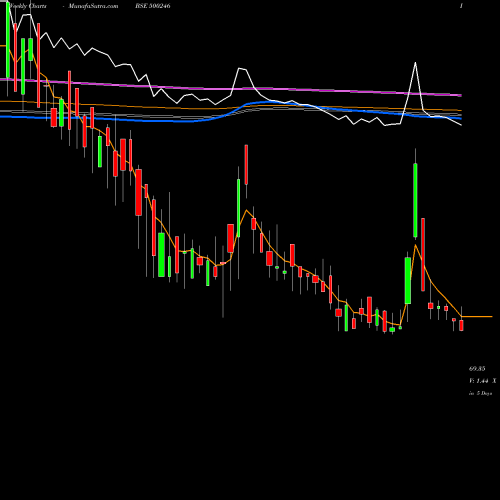Click the "MunafaSutra.com" header text
The image size is (500, 500).
pos(93,6)
